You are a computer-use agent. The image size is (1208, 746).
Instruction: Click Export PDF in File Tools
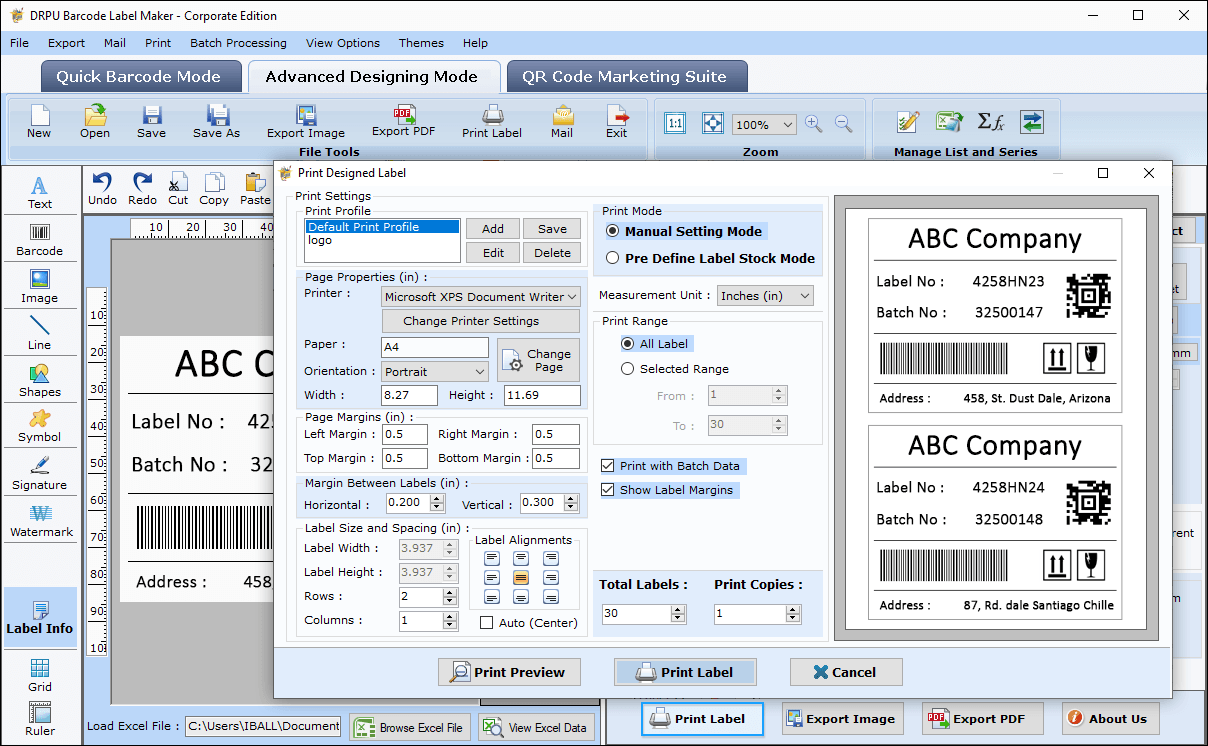(x=404, y=121)
